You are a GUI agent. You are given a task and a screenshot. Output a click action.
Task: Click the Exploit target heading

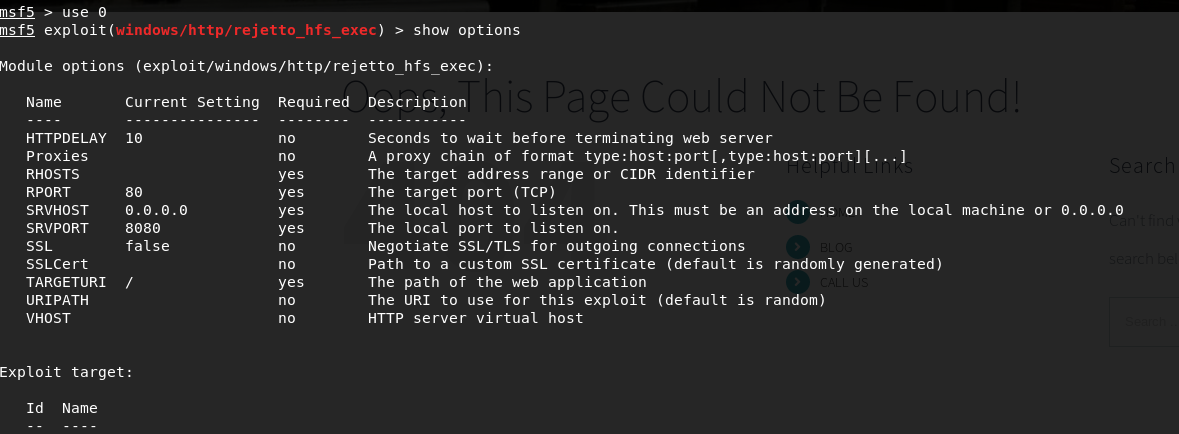pos(66,372)
